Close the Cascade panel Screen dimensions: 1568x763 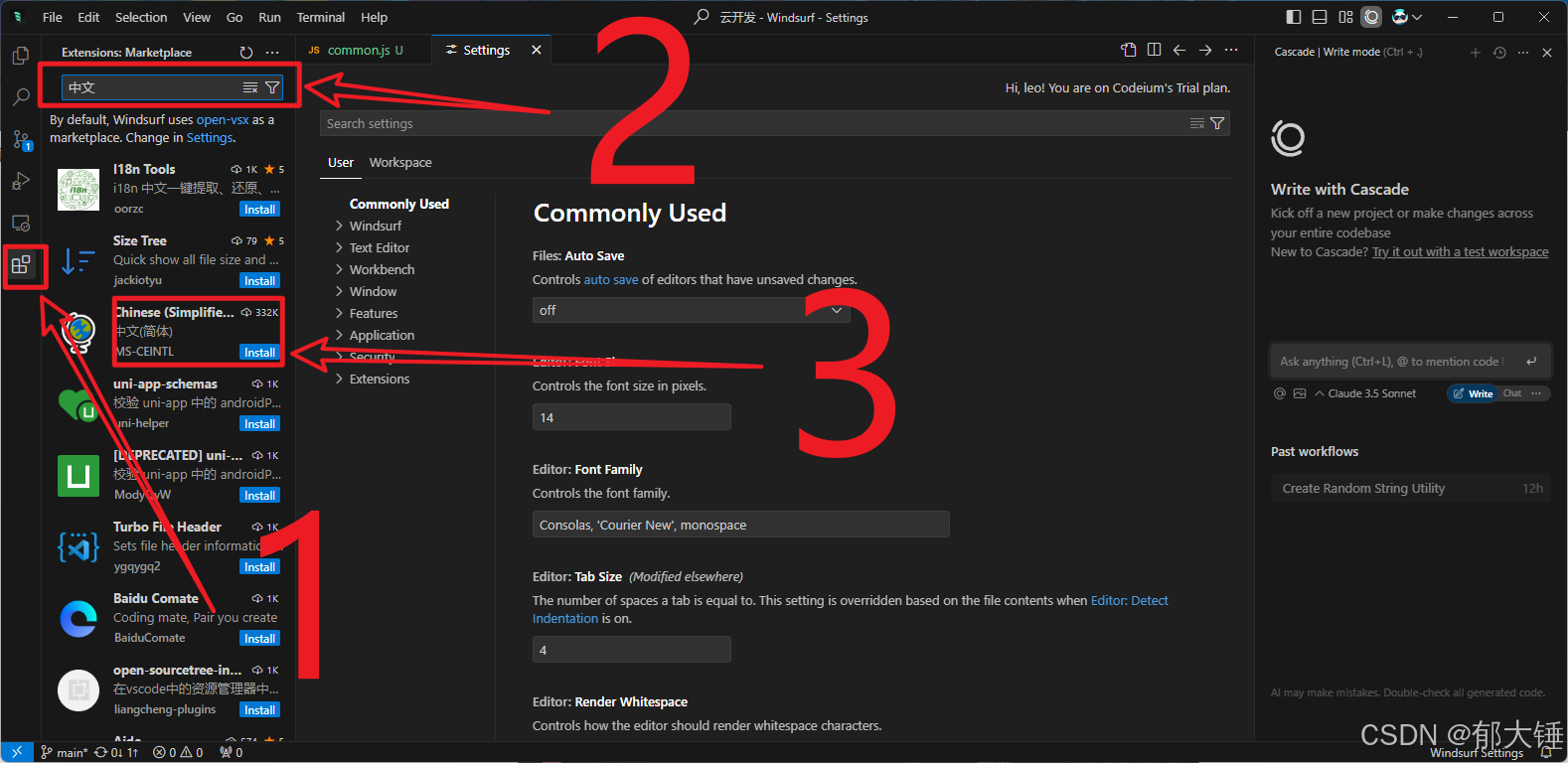(1547, 53)
